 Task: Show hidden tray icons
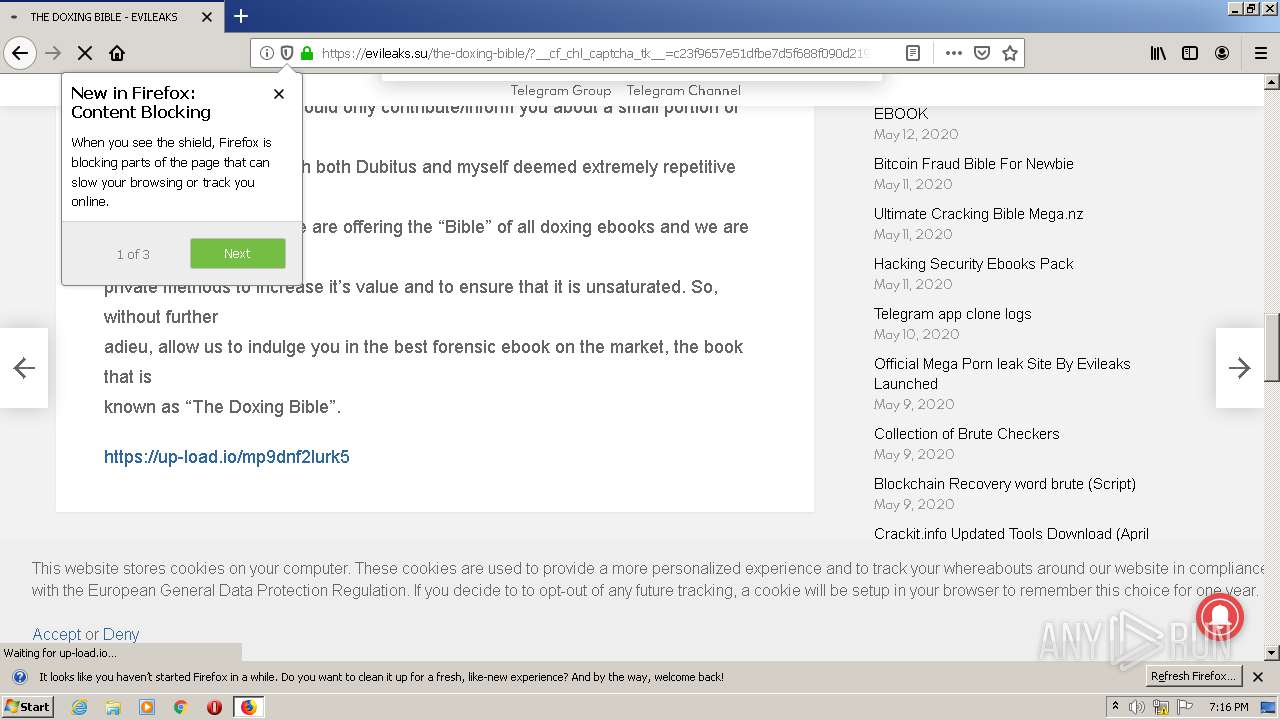click(x=1115, y=707)
